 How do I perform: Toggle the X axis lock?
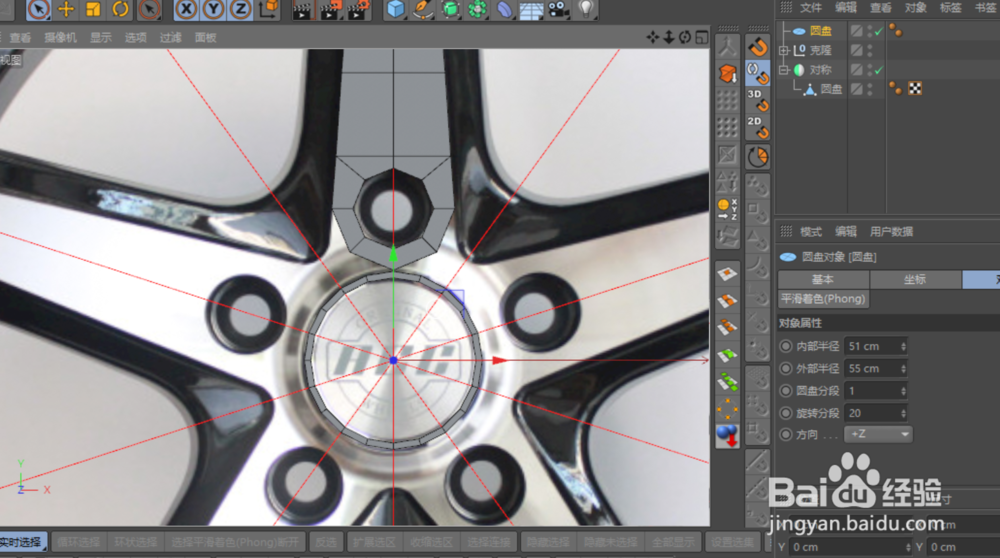(x=186, y=9)
